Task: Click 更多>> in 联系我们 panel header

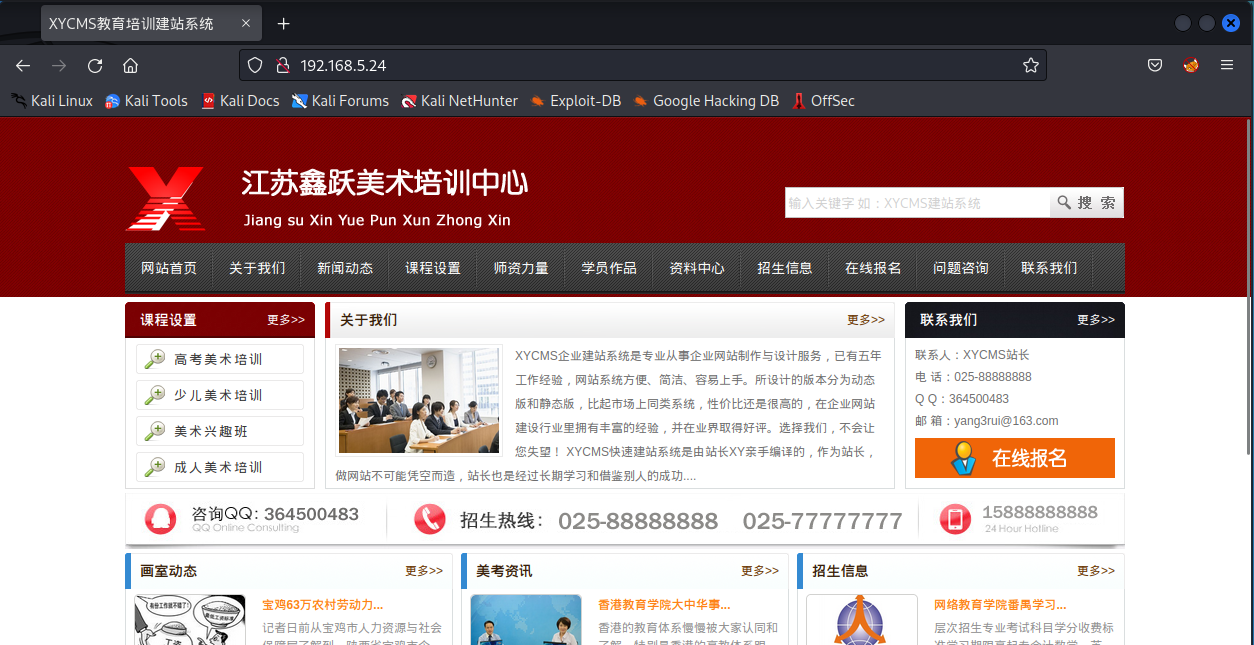Action: (1096, 320)
